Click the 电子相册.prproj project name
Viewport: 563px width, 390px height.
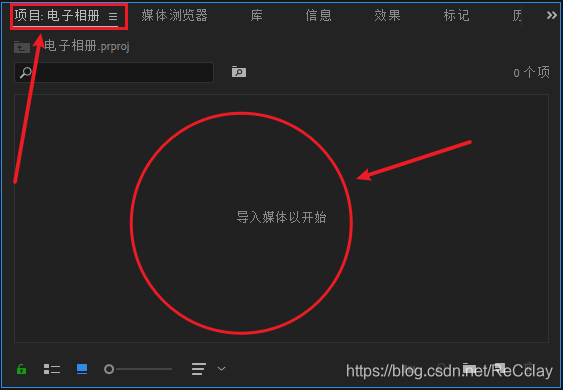(x=87, y=46)
